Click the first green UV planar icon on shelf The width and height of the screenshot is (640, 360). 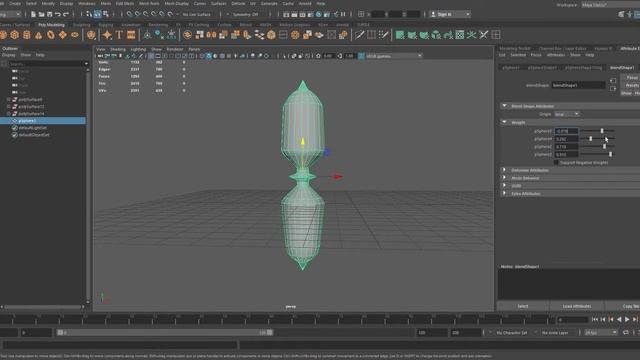click(x=400, y=35)
